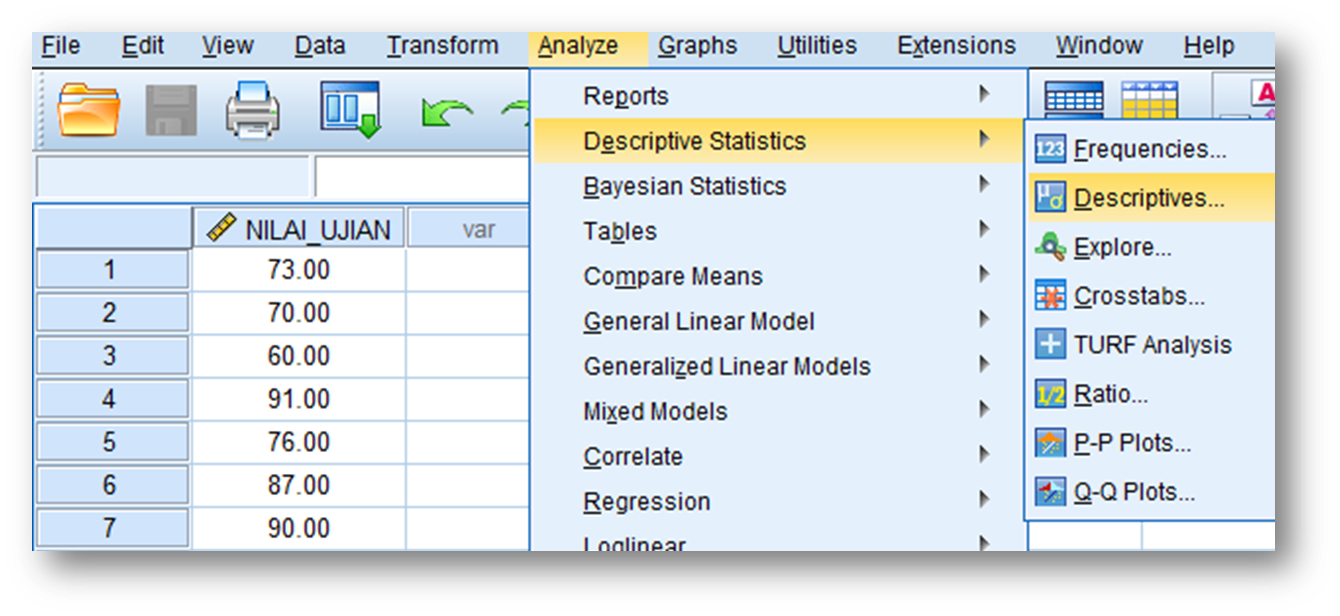Image resolution: width=1340 pixels, height=616 pixels.
Task: Expand the Descriptive Statistics submenu
Action: tap(778, 141)
